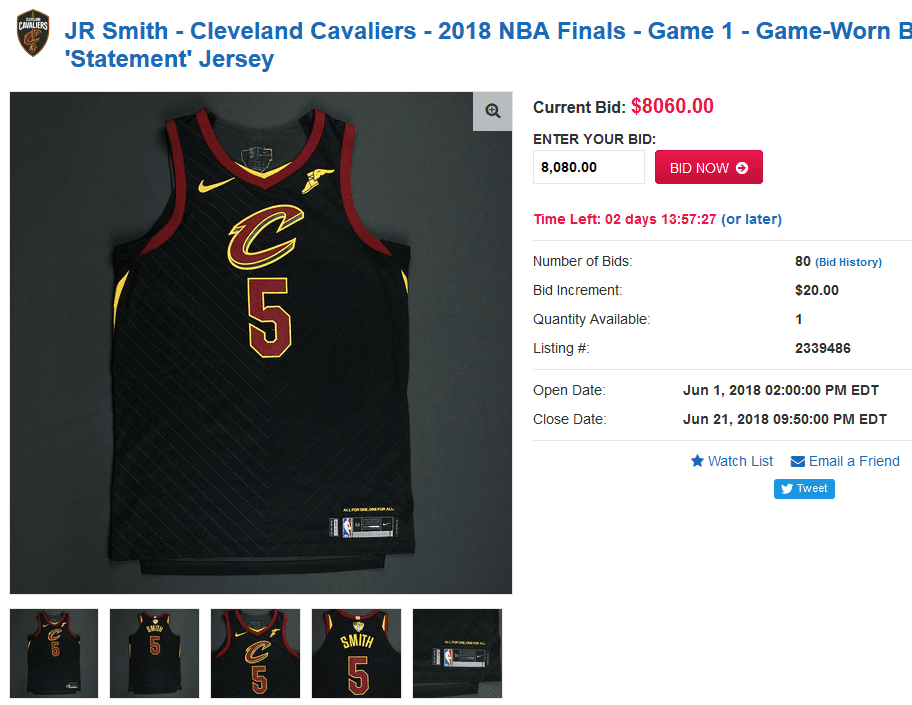Screen dimensions: 912x705
Task: Select the front close-up logo thumbnail
Action: [255, 653]
